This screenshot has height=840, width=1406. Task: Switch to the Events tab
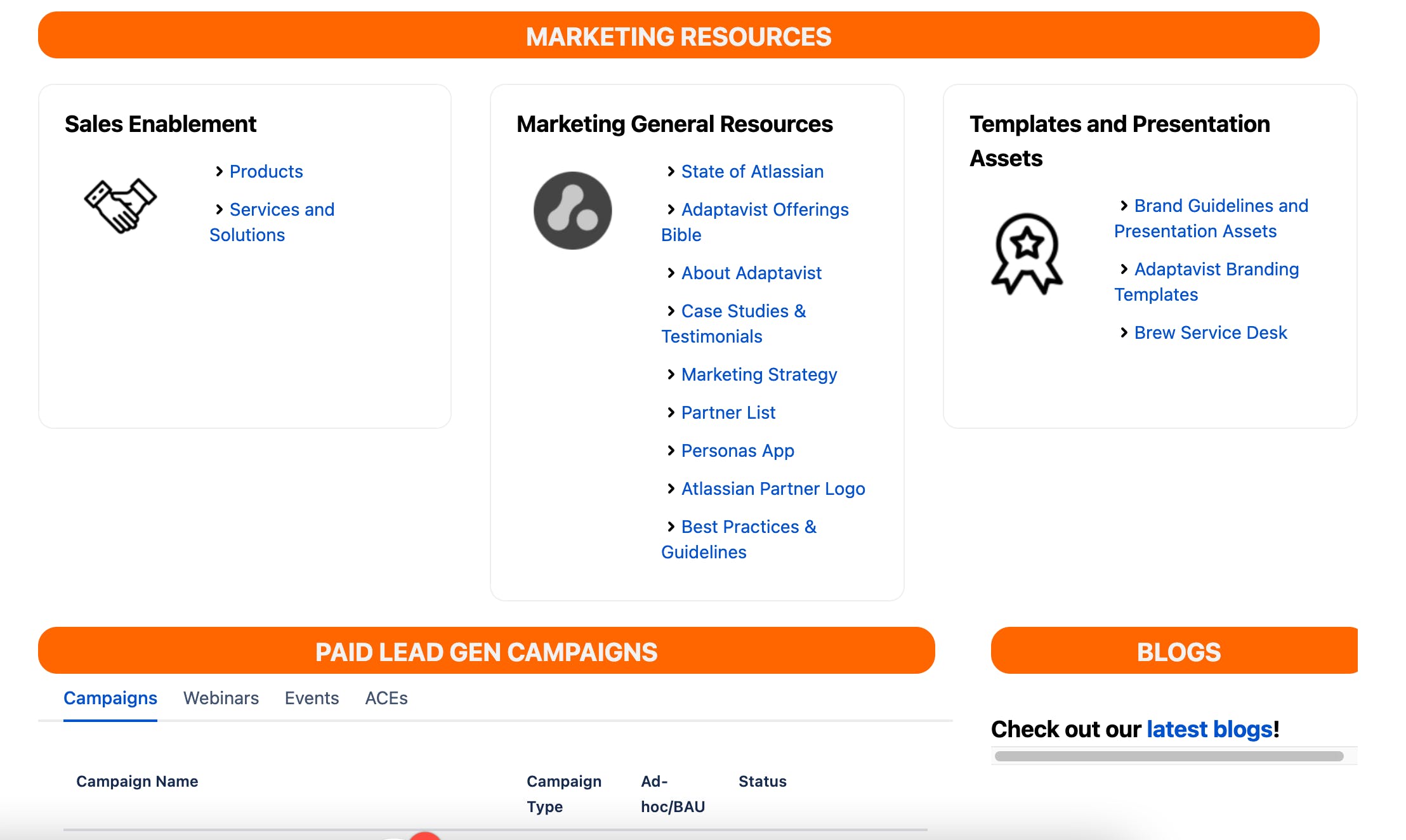pos(312,698)
